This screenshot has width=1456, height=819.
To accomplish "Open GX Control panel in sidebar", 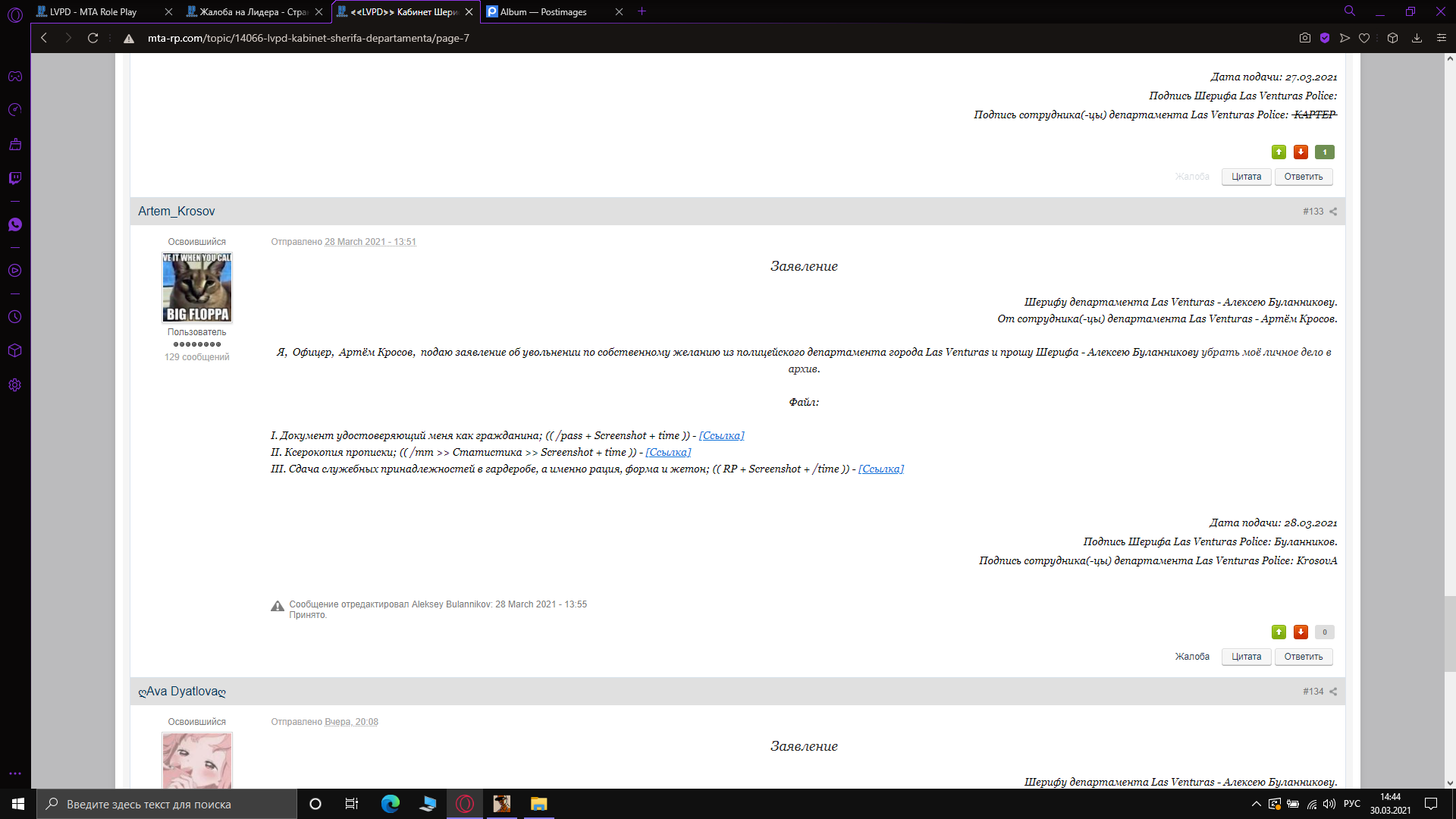I will pyautogui.click(x=15, y=110).
